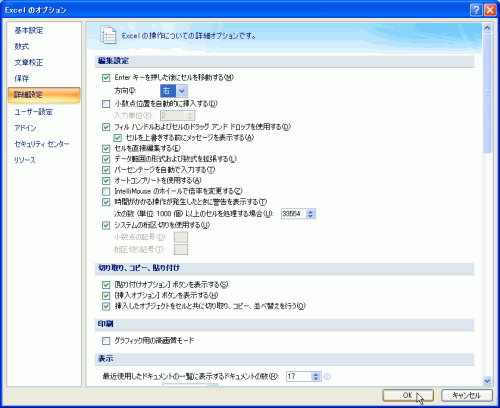Enable IntelliMouse wheel zoom checkbox
This screenshot has width=500, height=408.
106,191
